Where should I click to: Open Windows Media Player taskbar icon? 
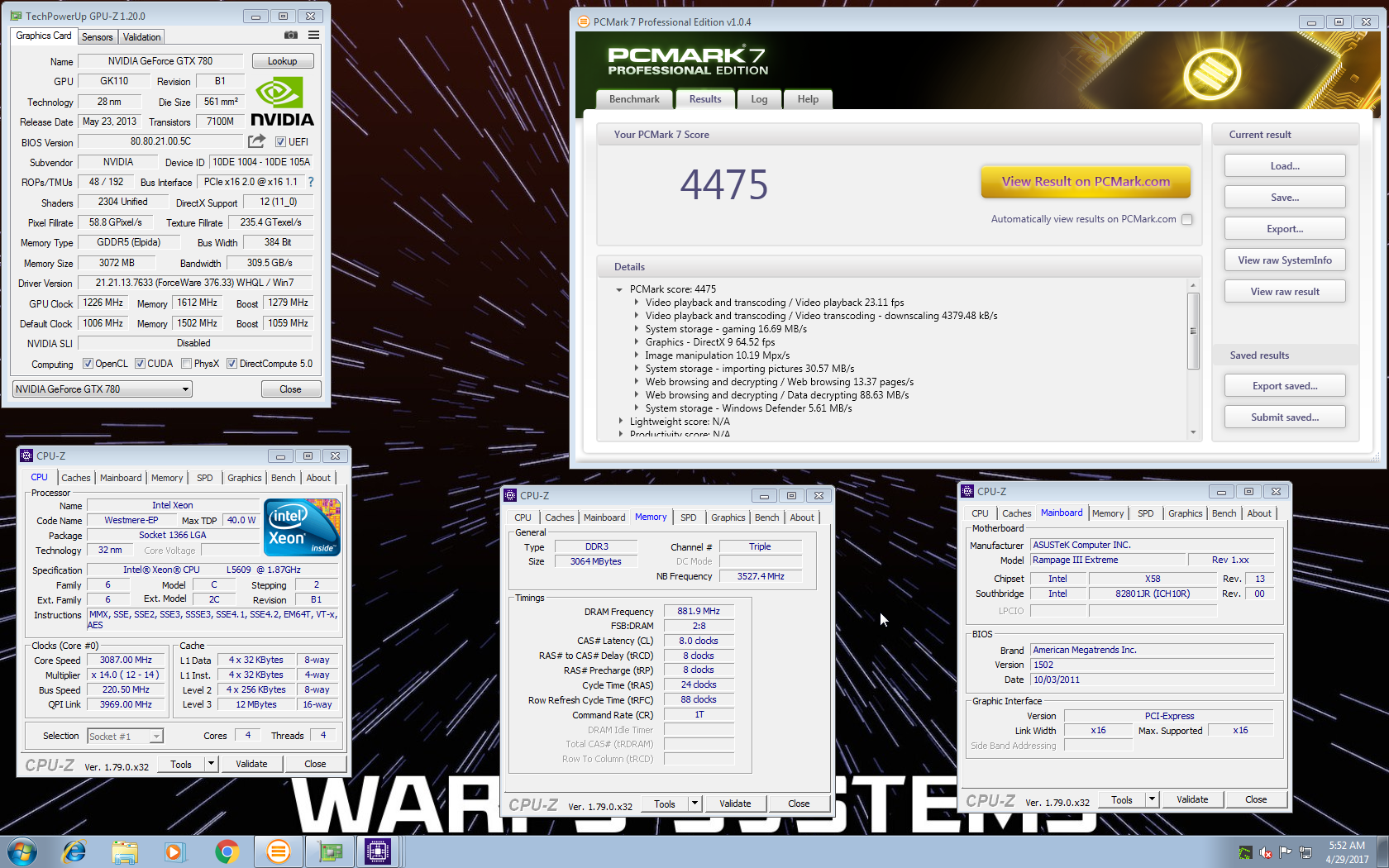pyautogui.click(x=174, y=851)
